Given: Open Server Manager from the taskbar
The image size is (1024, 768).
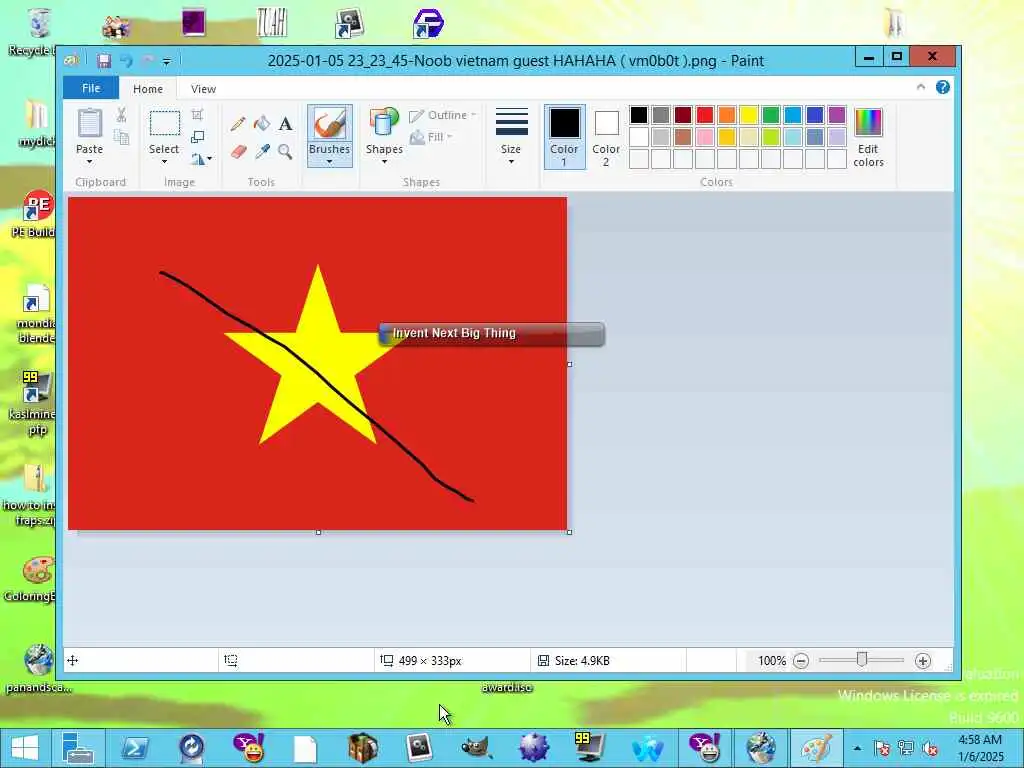Looking at the screenshot, I should tap(78, 748).
